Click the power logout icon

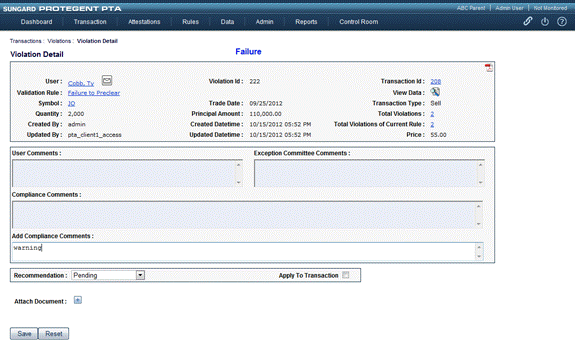tap(545, 22)
